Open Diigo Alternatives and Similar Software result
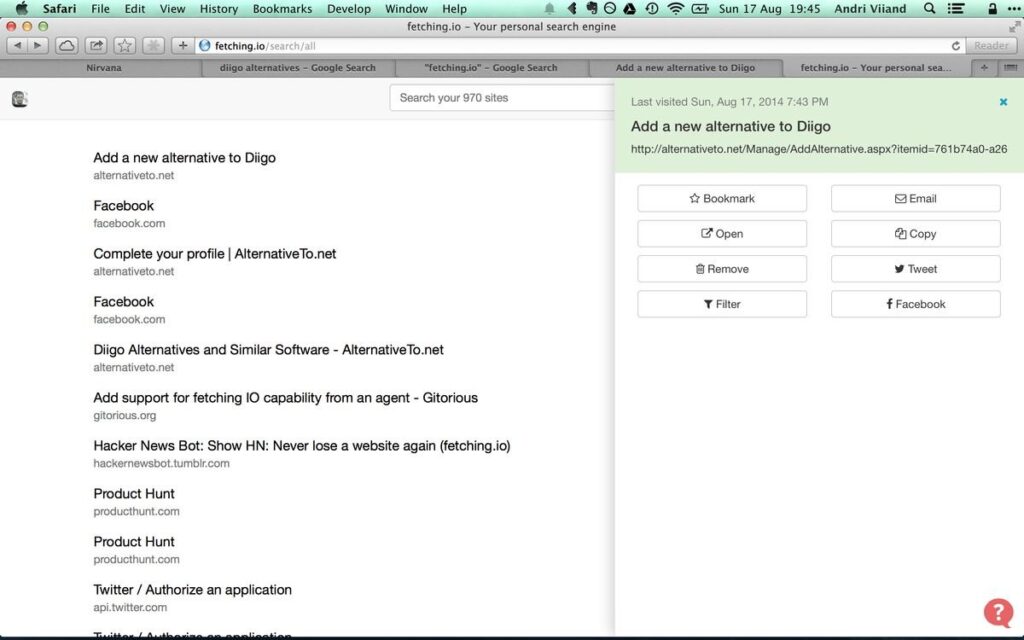The image size is (1024, 640). pos(268,349)
